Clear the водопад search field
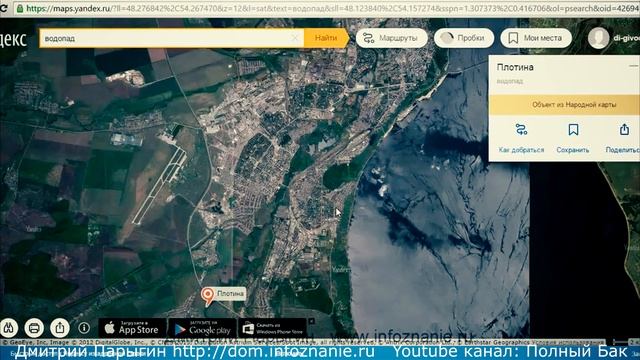Viewport: 640px width, 360px height. pyautogui.click(x=295, y=38)
